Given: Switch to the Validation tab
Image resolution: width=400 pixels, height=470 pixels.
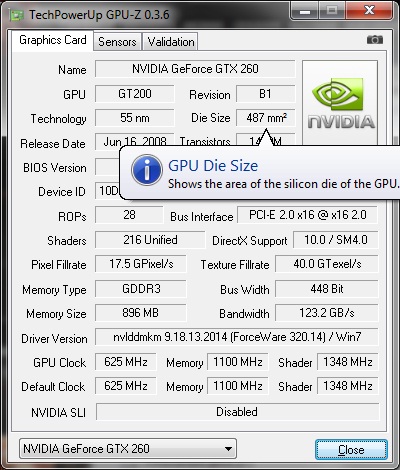Looking at the screenshot, I should (171, 42).
